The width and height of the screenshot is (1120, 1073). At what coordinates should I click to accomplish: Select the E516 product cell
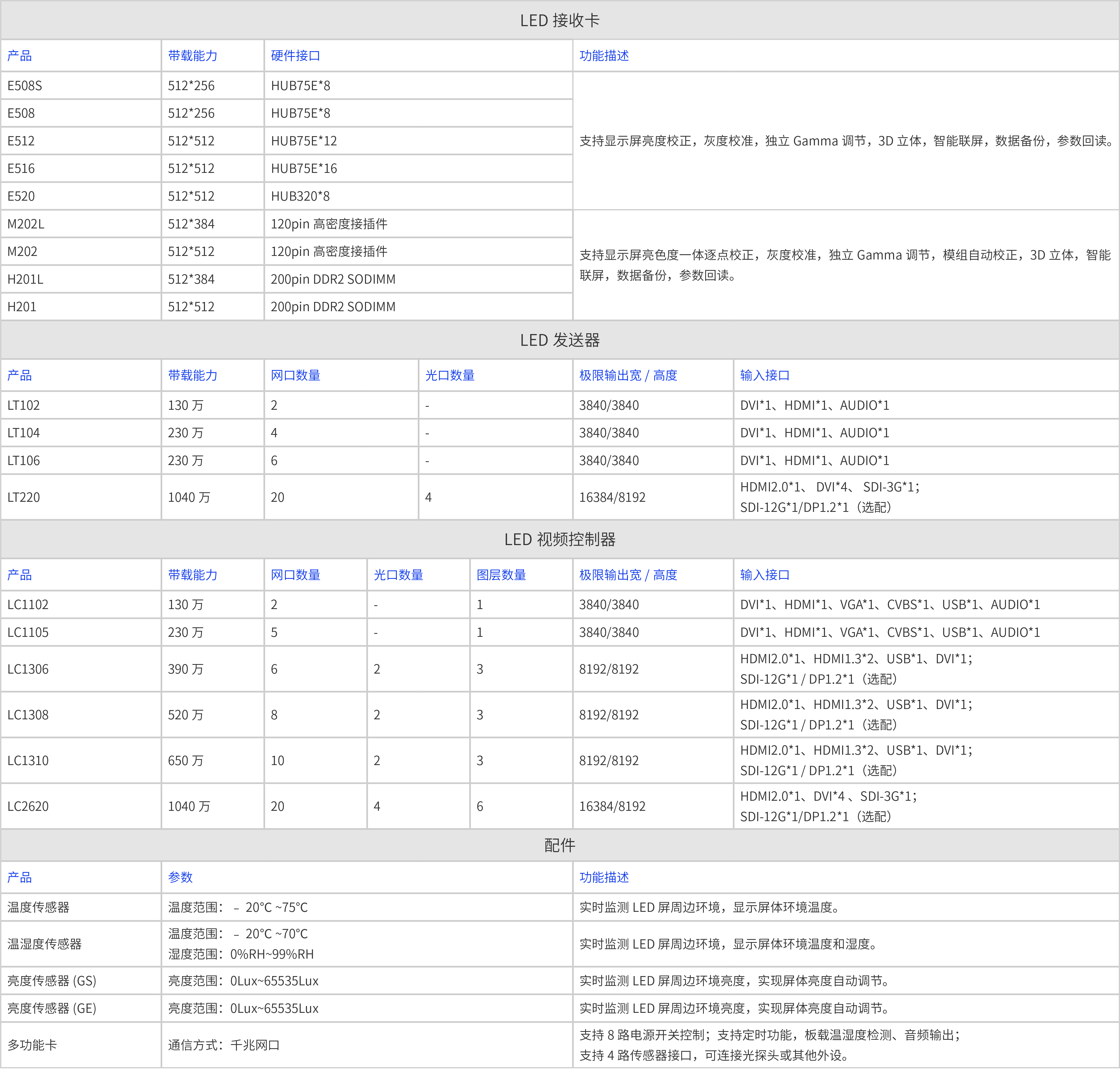click(x=81, y=169)
